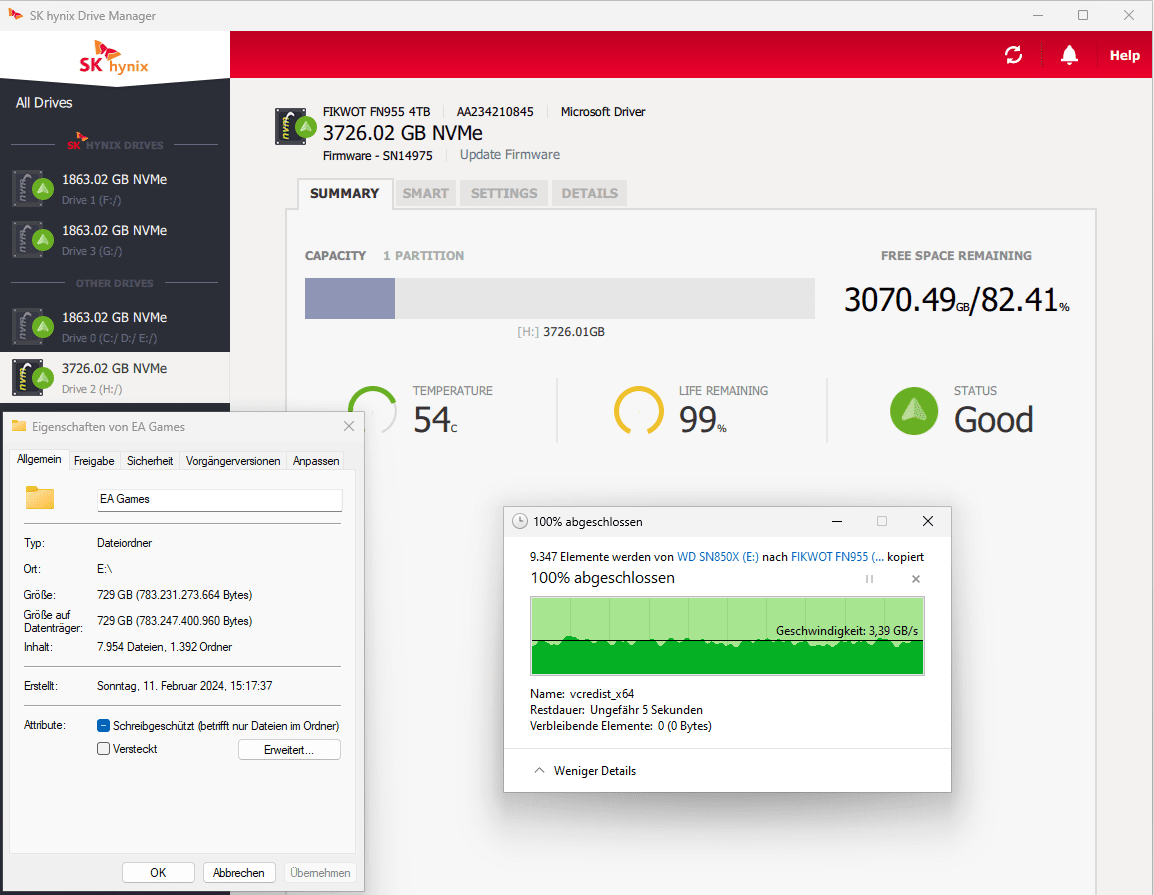Viewport: 1154px width, 895px height.
Task: Toggle the Versteckt checkbox
Action: pyautogui.click(x=104, y=749)
